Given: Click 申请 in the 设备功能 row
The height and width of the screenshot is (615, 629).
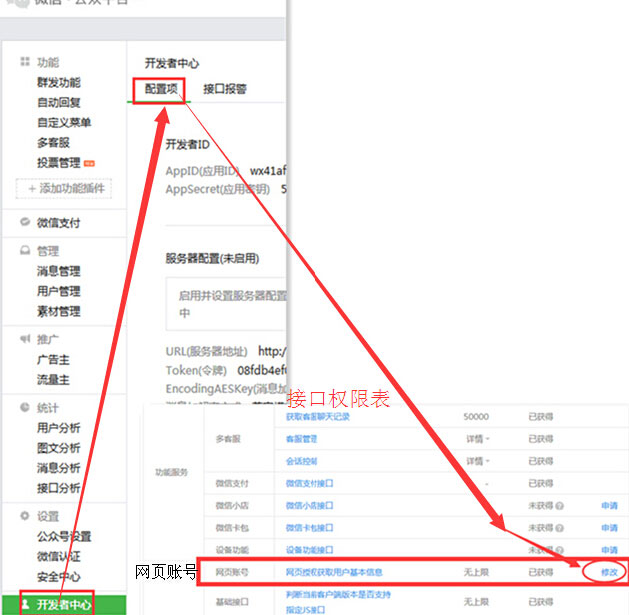Looking at the screenshot, I should click(x=609, y=550).
